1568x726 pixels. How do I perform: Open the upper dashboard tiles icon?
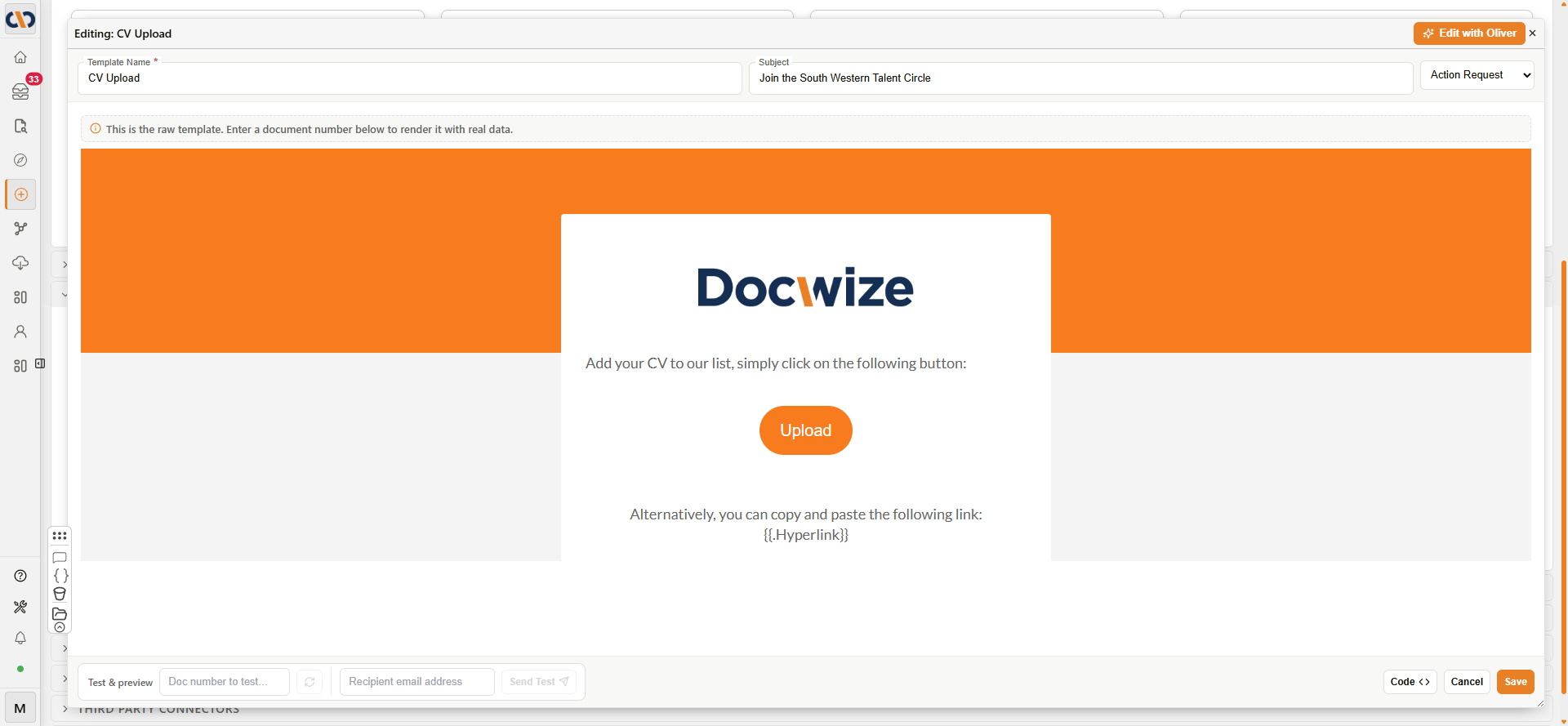coord(20,297)
